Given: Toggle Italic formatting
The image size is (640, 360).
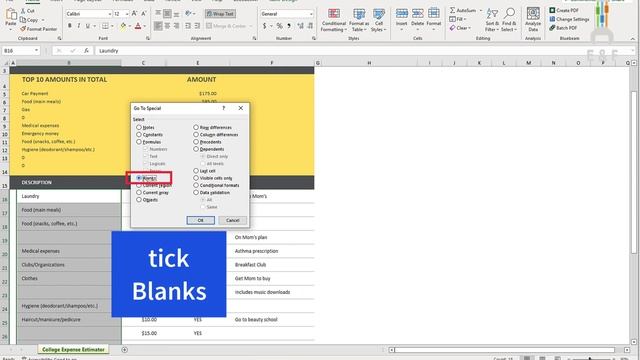Looking at the screenshot, I should (78, 26).
